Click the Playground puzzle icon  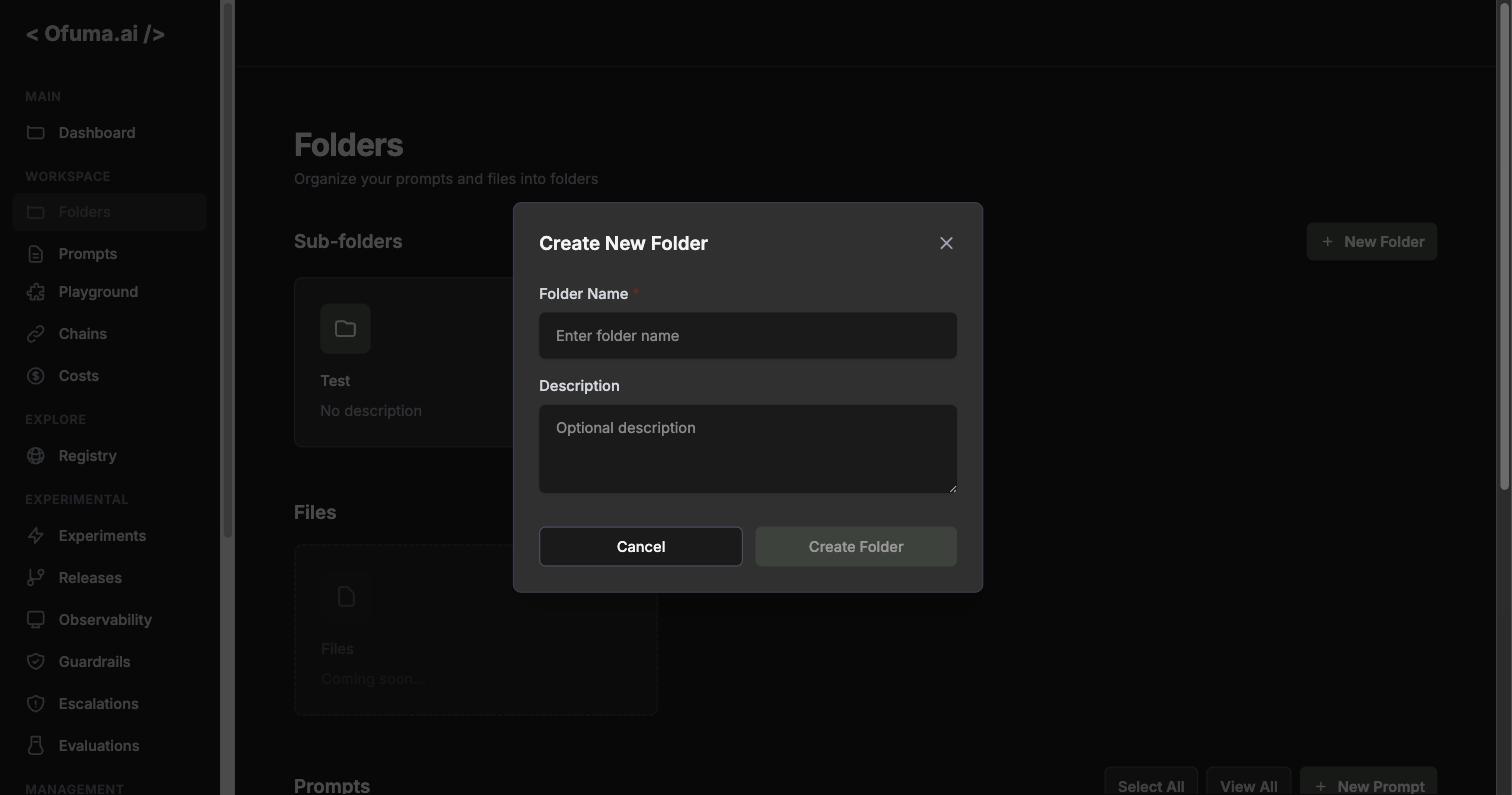36,292
